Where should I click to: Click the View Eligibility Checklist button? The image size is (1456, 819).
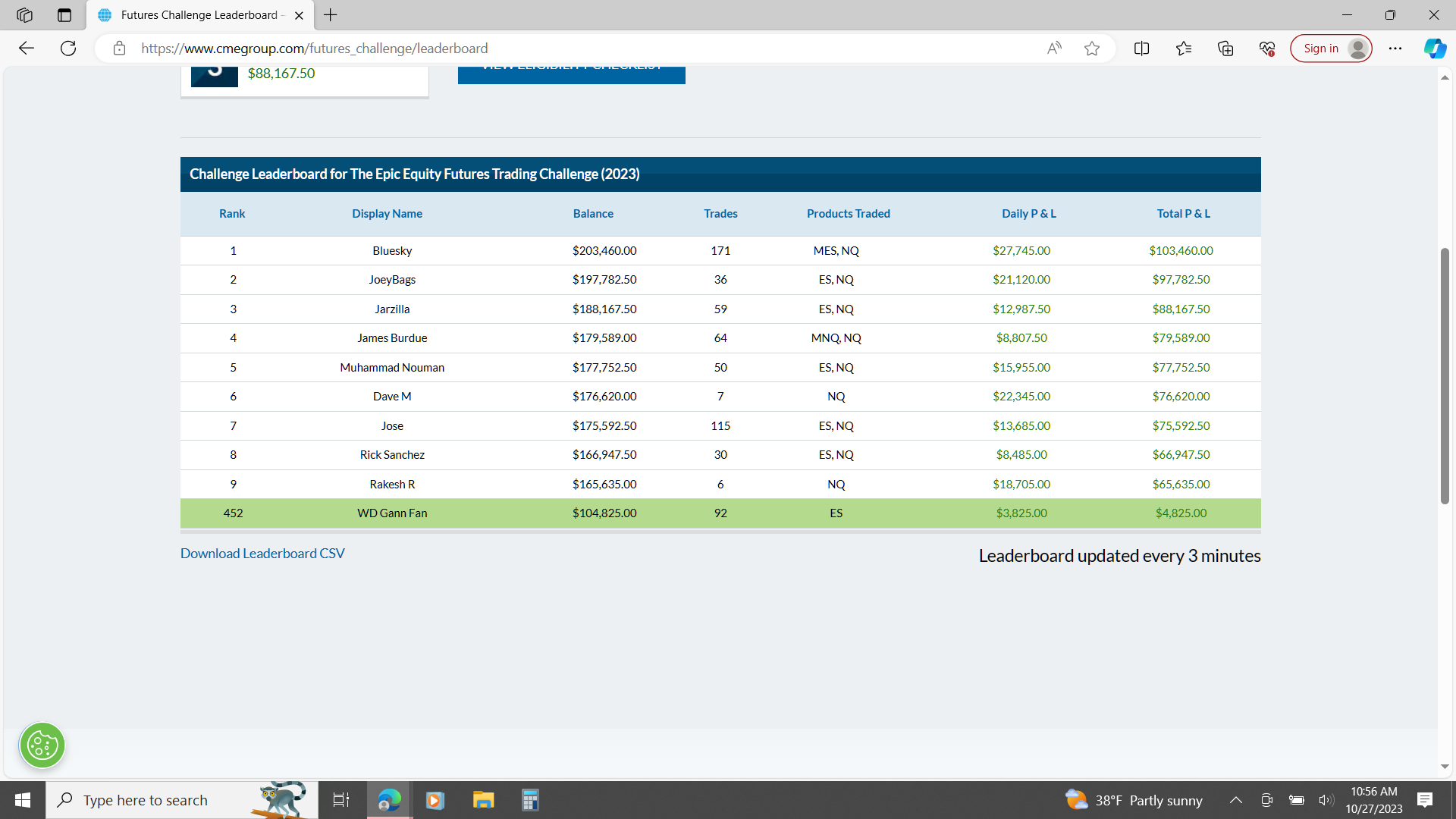(572, 74)
